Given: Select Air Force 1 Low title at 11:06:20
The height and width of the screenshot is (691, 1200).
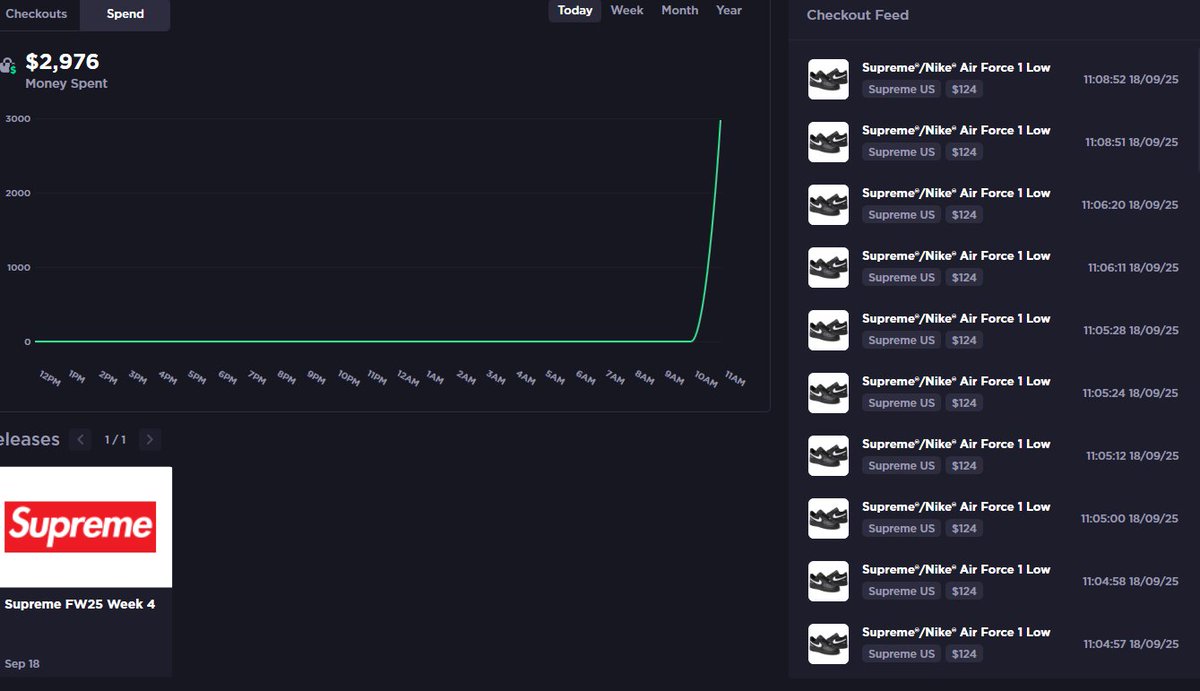Looking at the screenshot, I should point(956,193).
